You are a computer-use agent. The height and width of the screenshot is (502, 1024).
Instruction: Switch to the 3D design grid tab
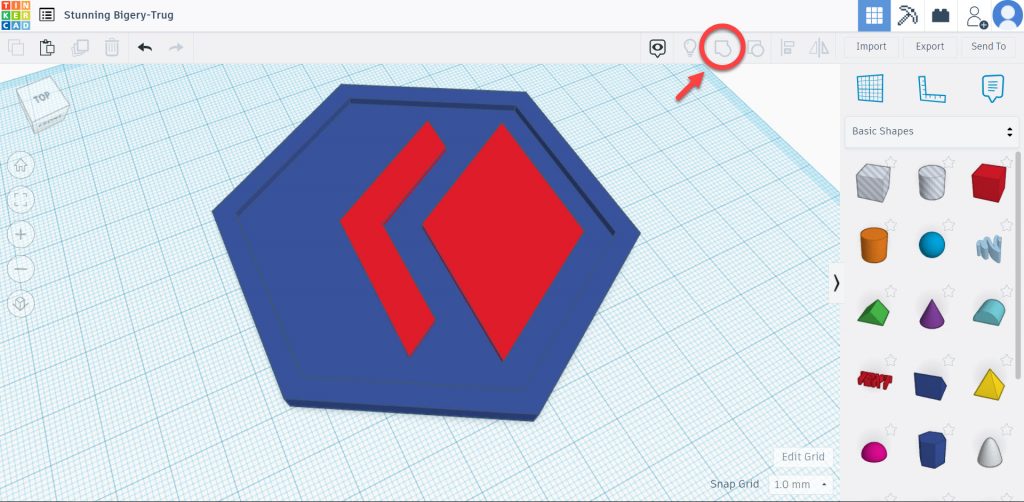874,16
